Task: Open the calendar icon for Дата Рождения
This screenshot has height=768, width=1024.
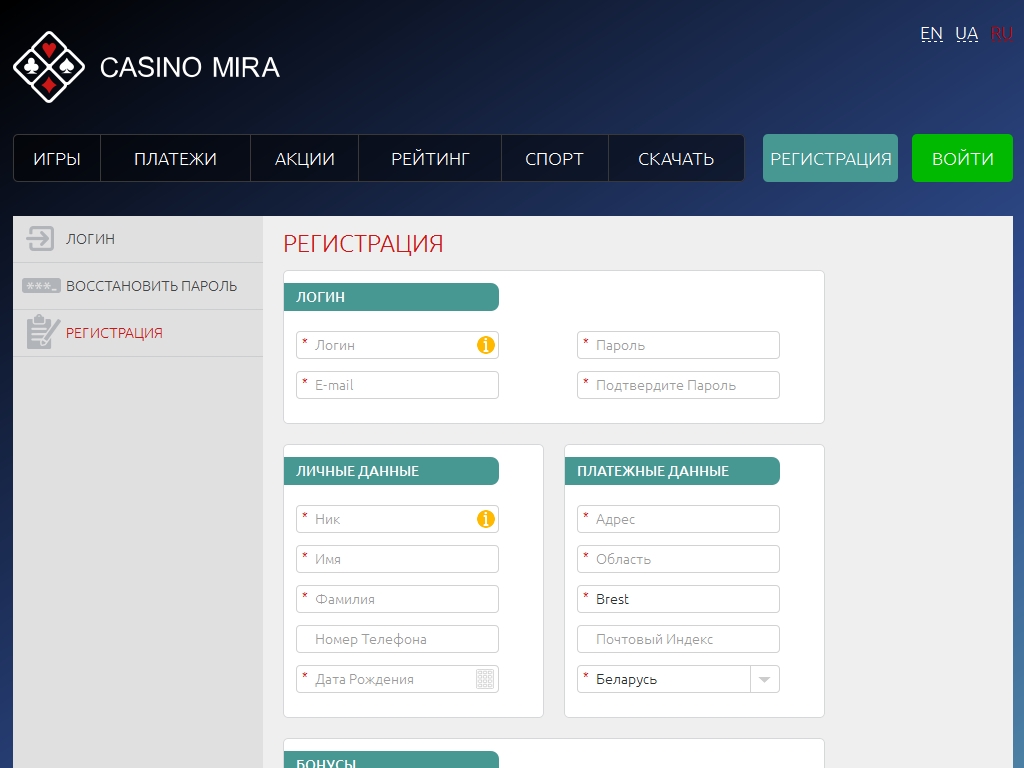Action: [485, 679]
